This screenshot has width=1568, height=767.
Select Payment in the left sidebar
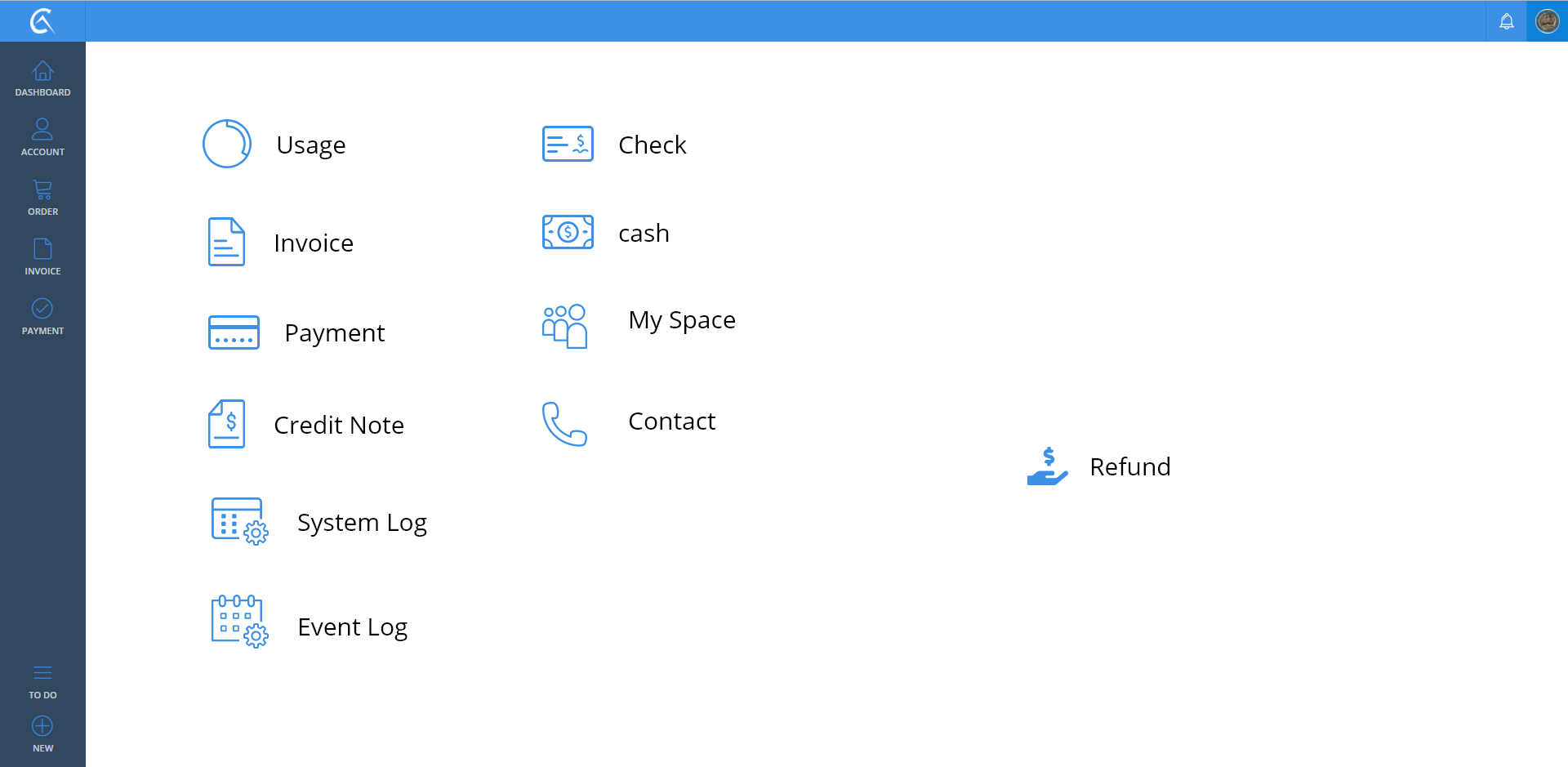tap(42, 316)
